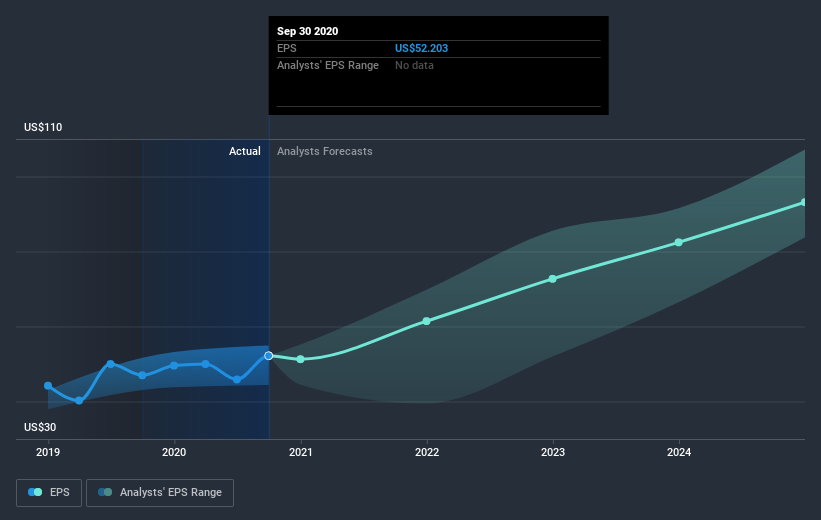Screen dimensions: 821x520
Task: Select the final forecast point at chart's right edge
Action: point(804,202)
